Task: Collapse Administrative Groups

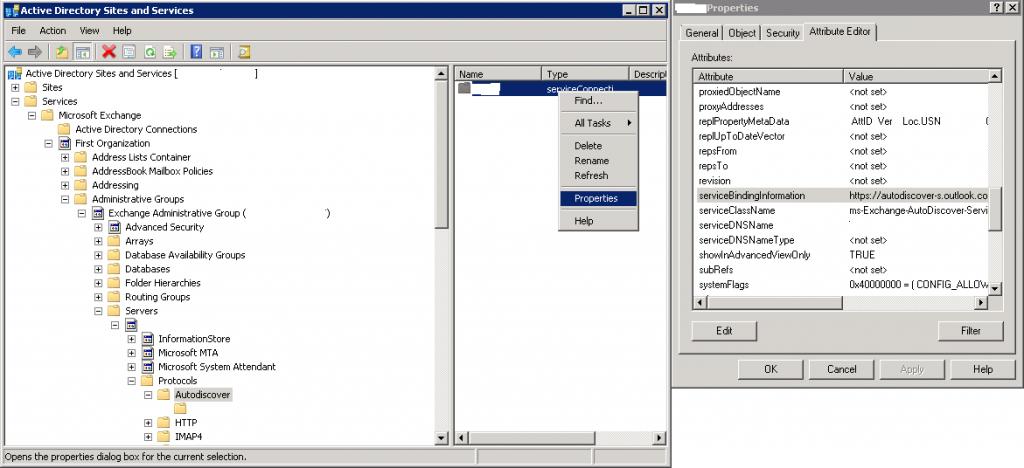Action: click(x=65, y=199)
